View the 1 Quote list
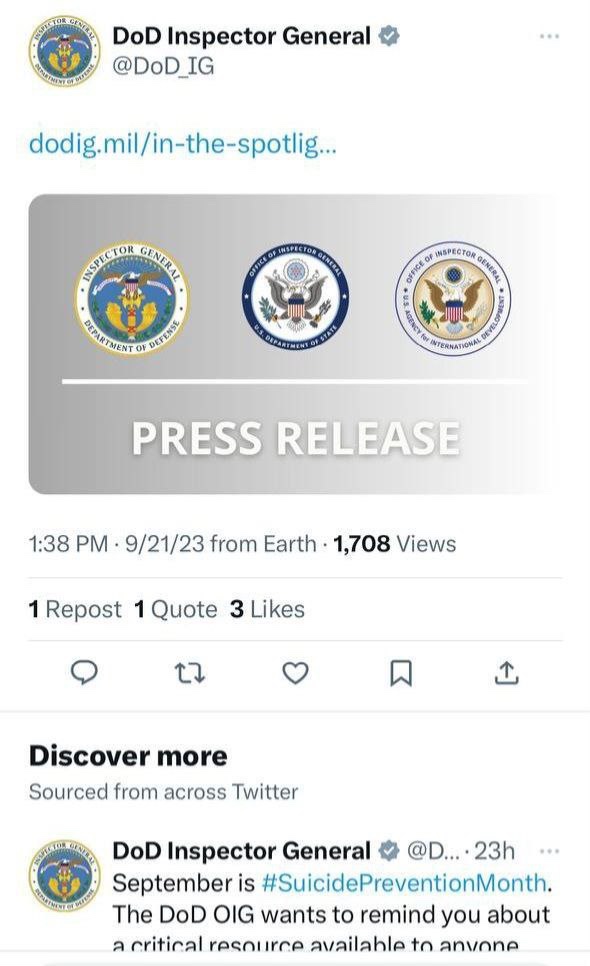This screenshot has width=590, height=966. click(x=176, y=609)
